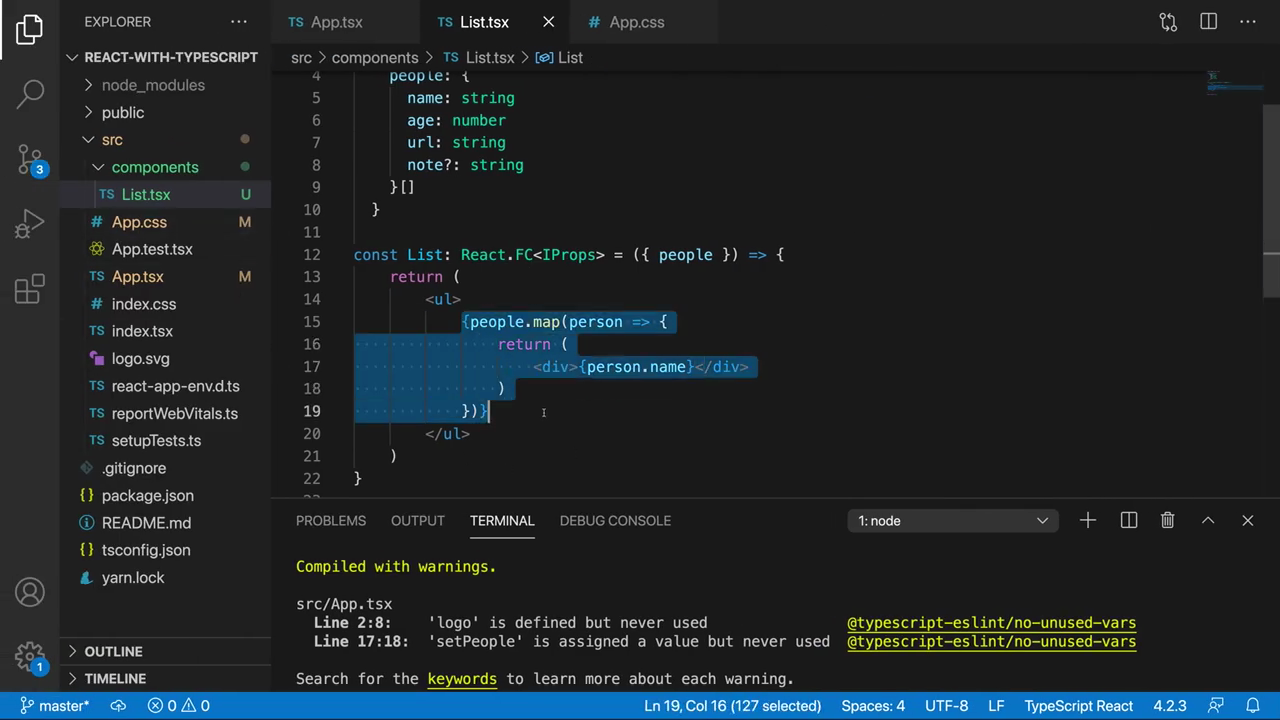Expand the OUTLINE section

(x=165, y=651)
